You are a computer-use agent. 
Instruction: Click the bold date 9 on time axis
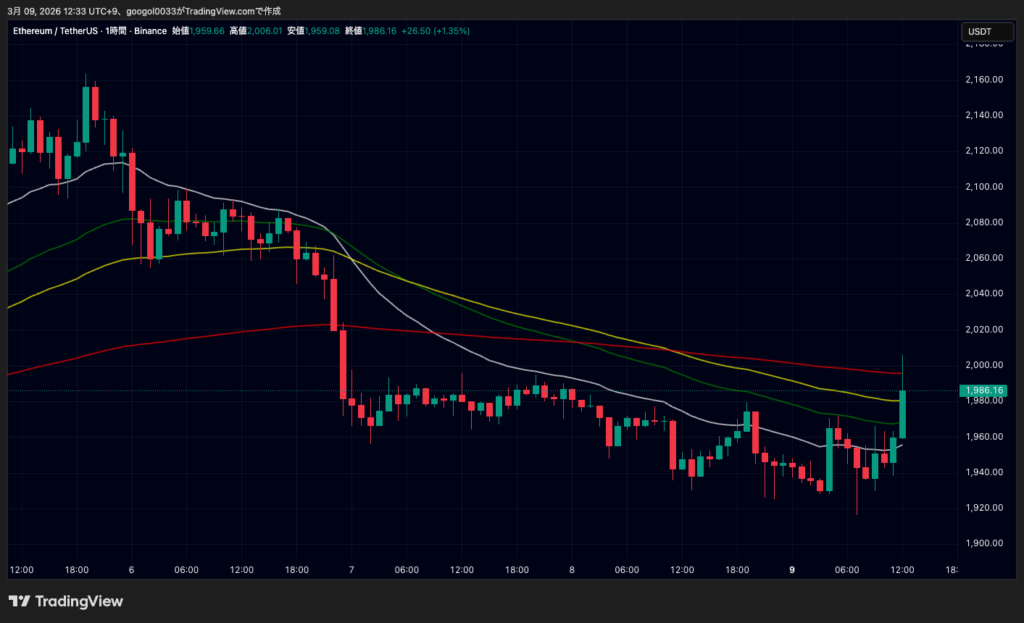tap(792, 569)
